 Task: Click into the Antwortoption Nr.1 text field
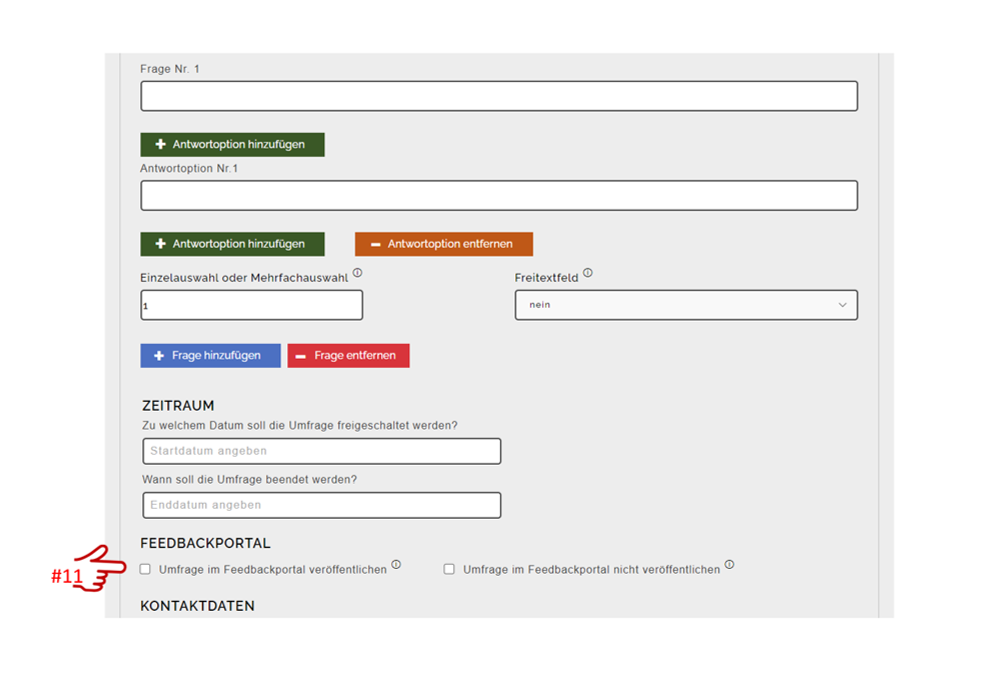498,196
